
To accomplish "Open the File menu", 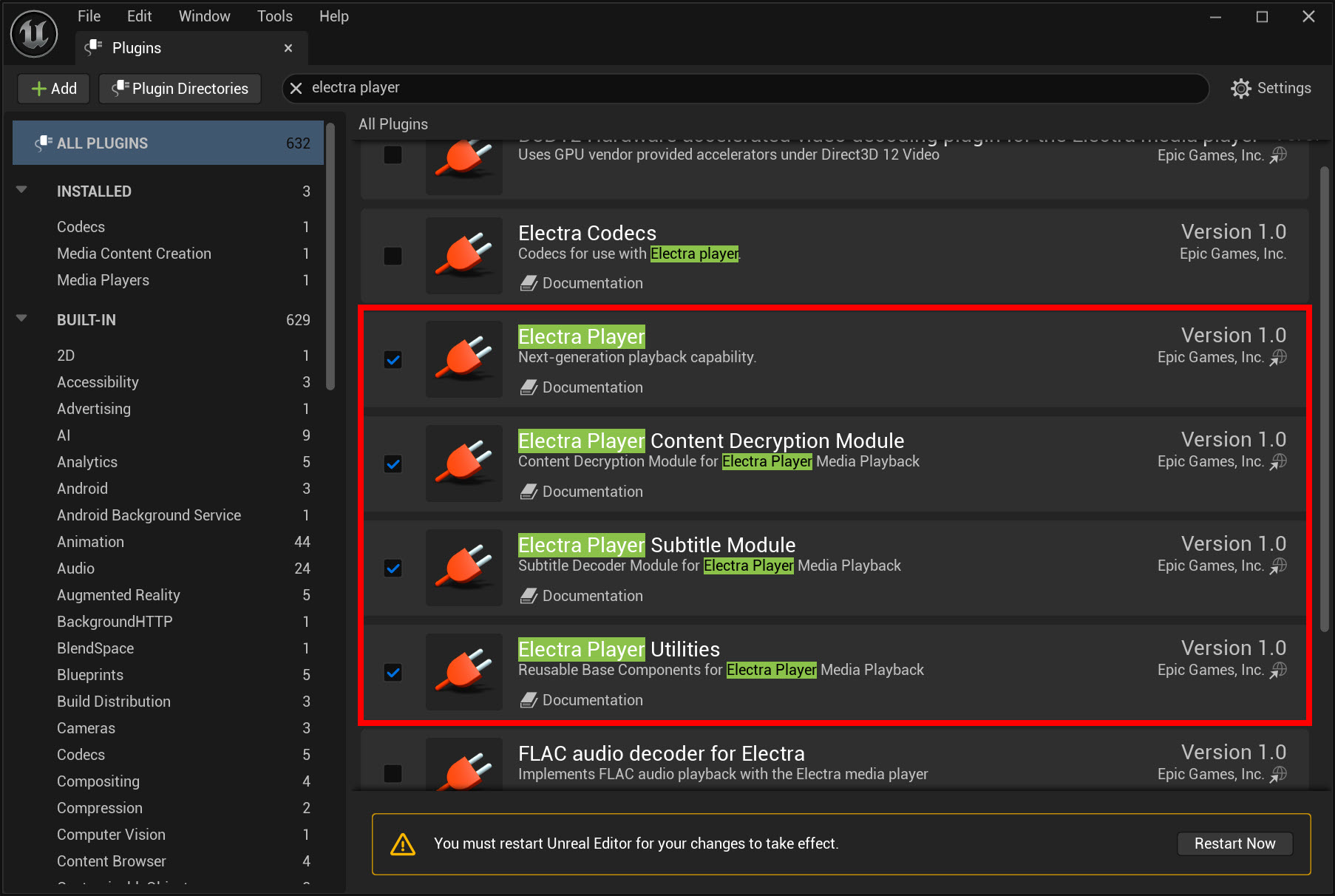I will coord(89,16).
